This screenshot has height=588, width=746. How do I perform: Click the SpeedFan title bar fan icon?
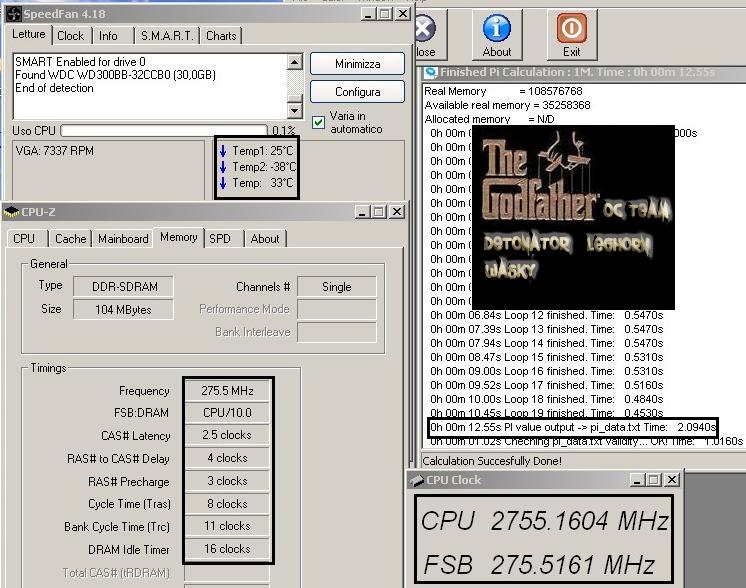tap(13, 14)
